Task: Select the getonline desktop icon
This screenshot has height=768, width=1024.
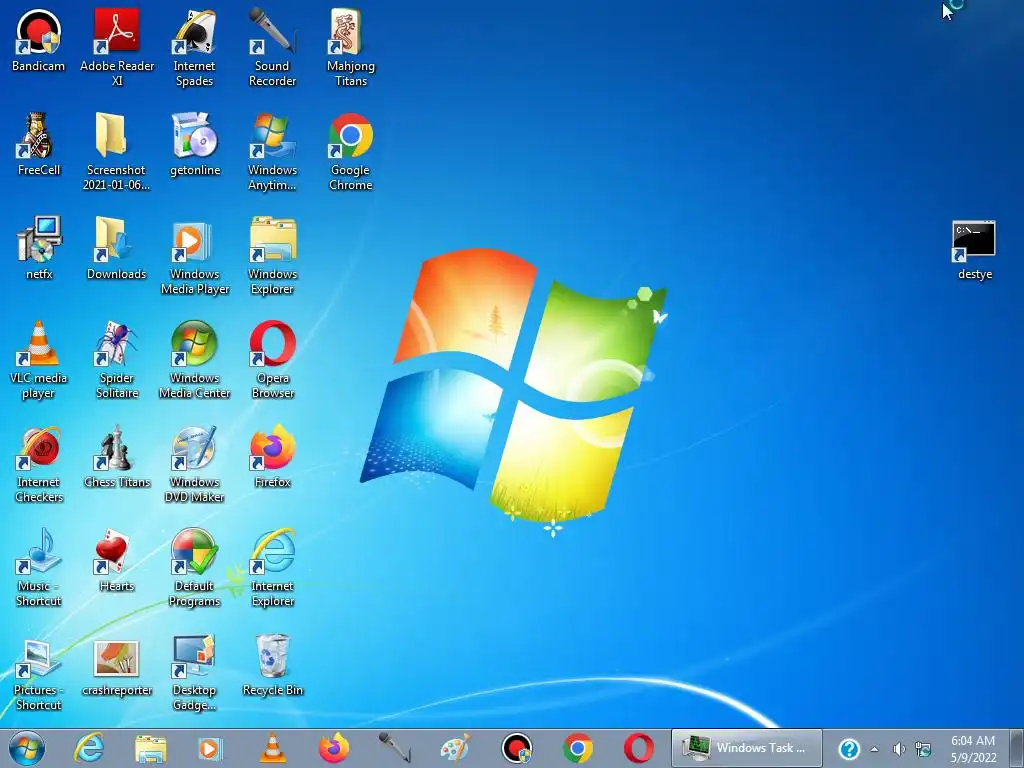Action: pyautogui.click(x=195, y=145)
